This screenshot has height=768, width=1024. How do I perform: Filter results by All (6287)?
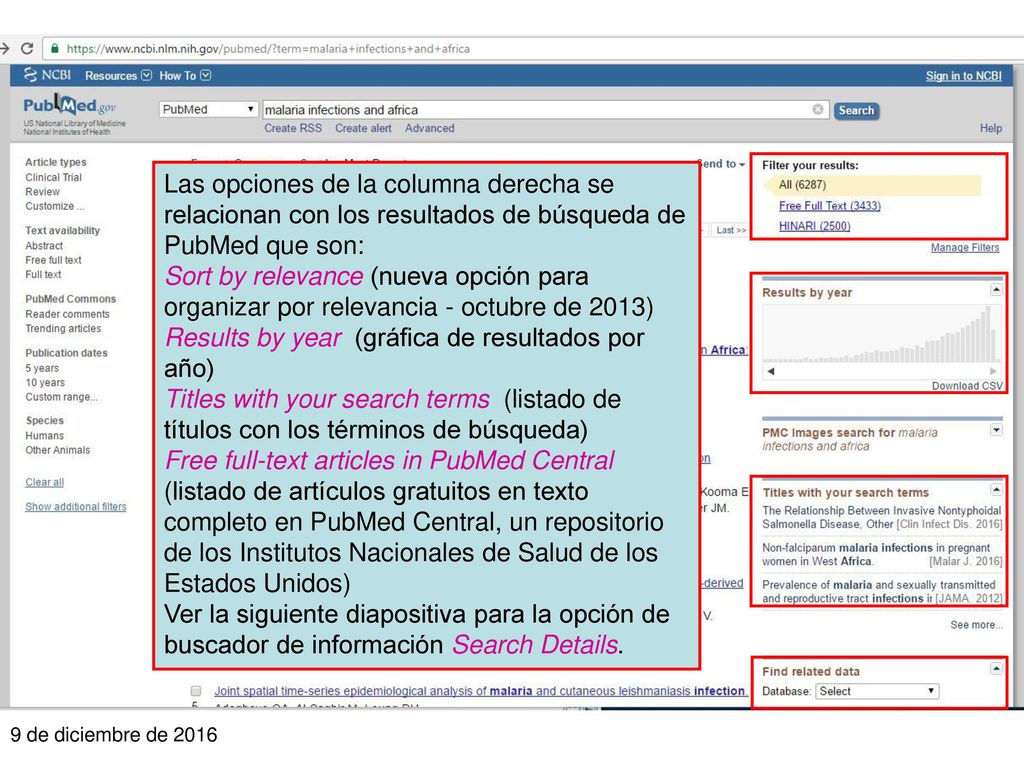pyautogui.click(x=802, y=185)
